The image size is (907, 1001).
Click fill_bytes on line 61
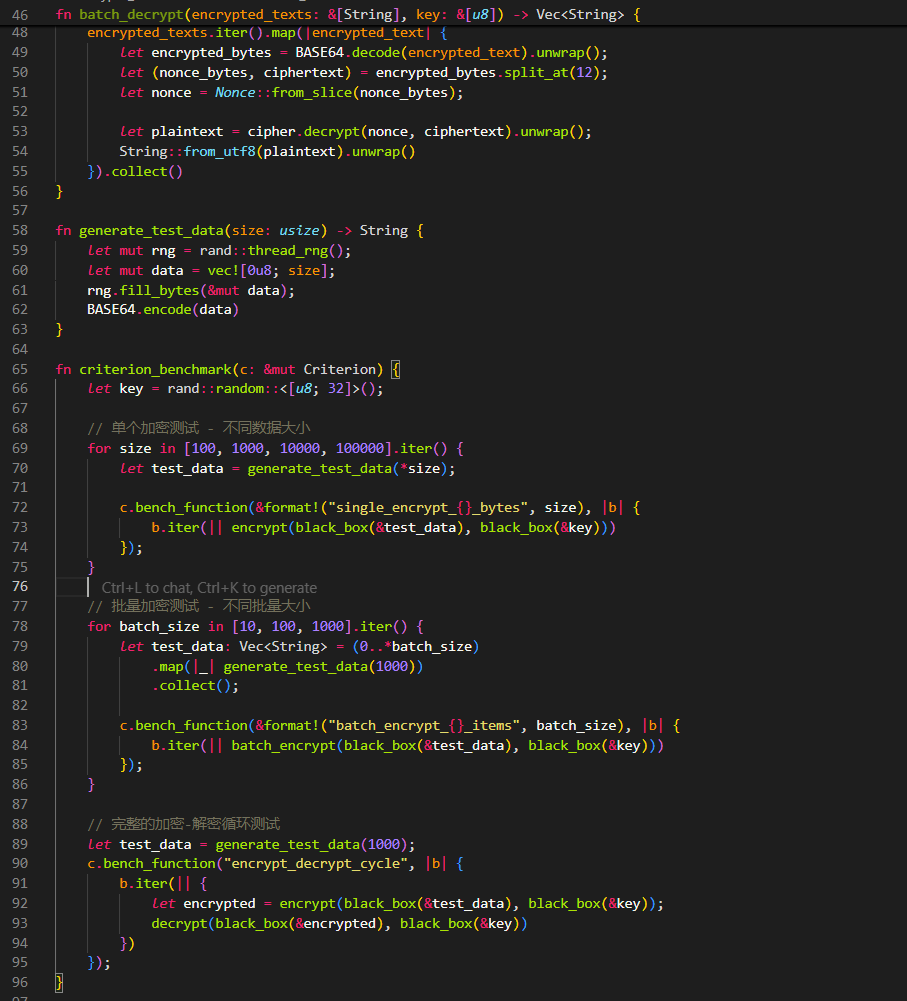[x=159, y=290]
